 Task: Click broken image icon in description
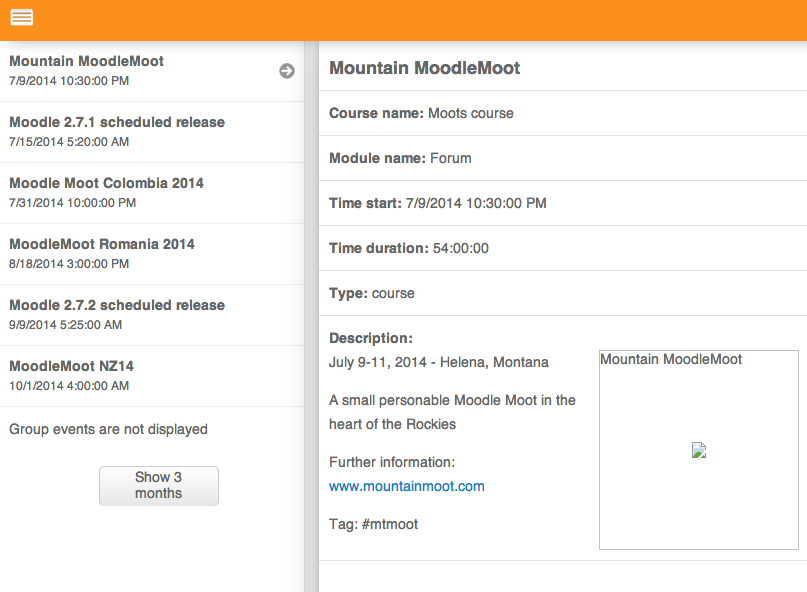[698, 450]
